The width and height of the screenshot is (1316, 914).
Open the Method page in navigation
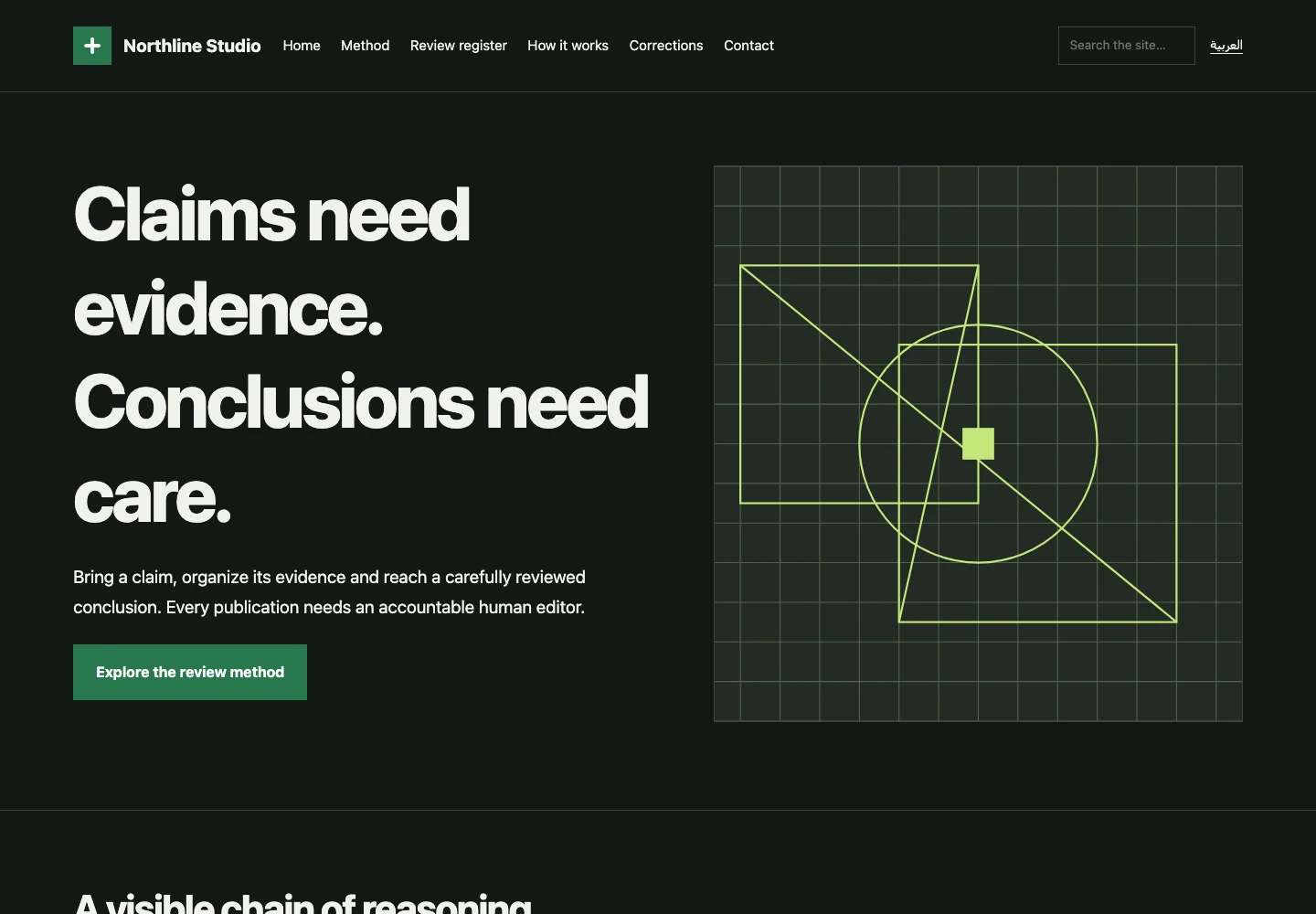pos(366,46)
